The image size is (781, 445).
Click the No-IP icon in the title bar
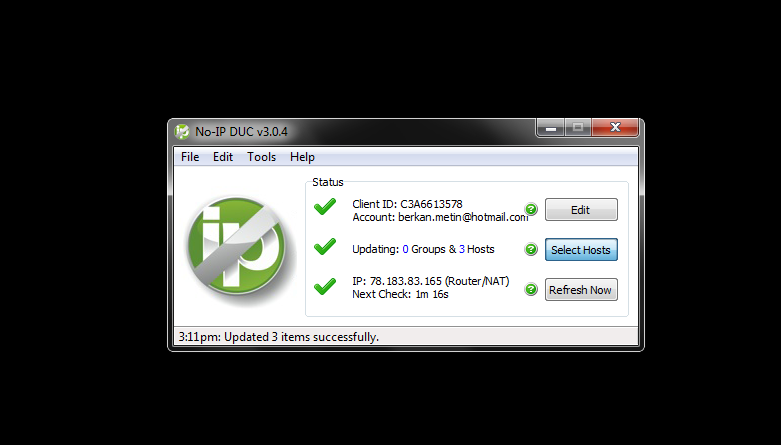pyautogui.click(x=182, y=132)
